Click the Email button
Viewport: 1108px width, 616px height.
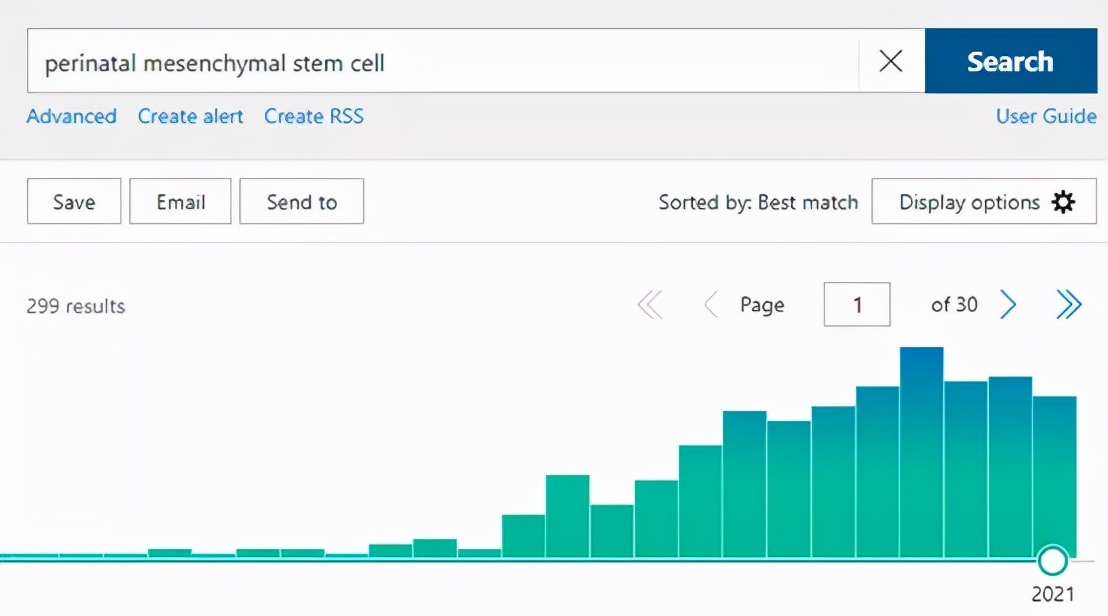(x=180, y=202)
